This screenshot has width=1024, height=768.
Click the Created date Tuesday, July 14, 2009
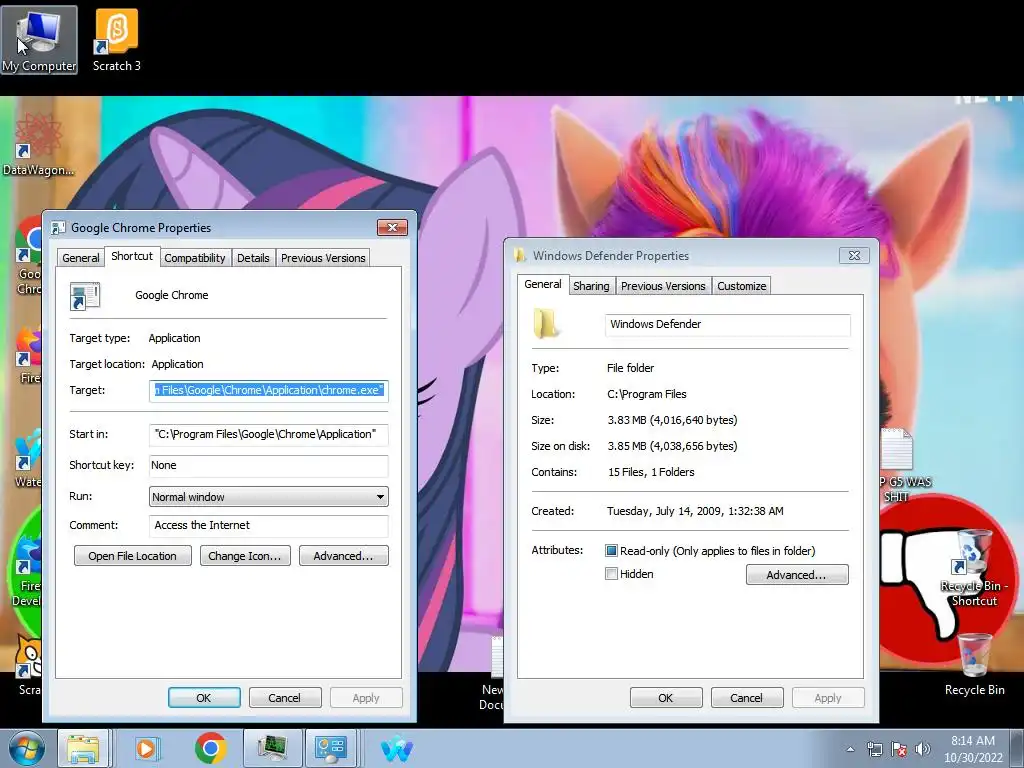click(695, 511)
